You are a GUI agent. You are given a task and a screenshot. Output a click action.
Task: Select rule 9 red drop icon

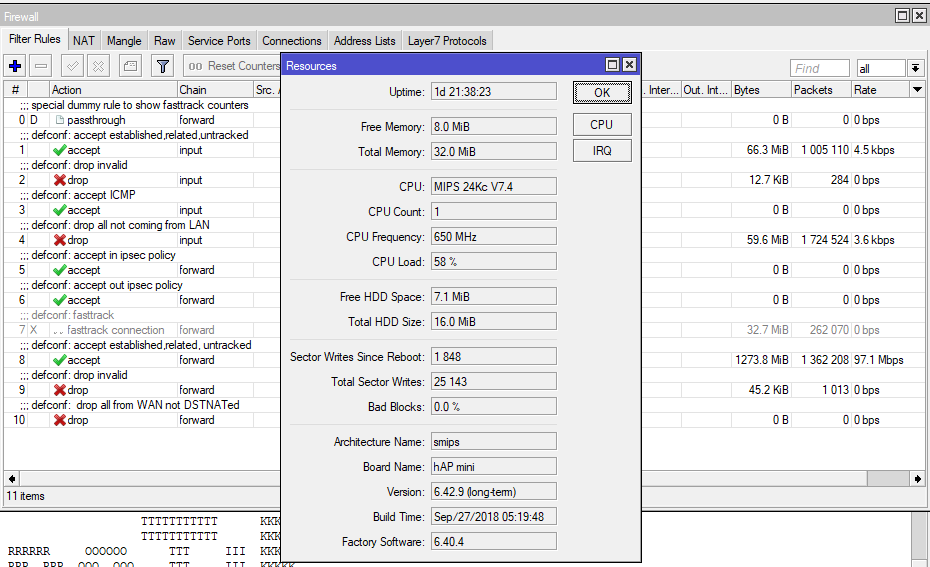click(x=59, y=390)
